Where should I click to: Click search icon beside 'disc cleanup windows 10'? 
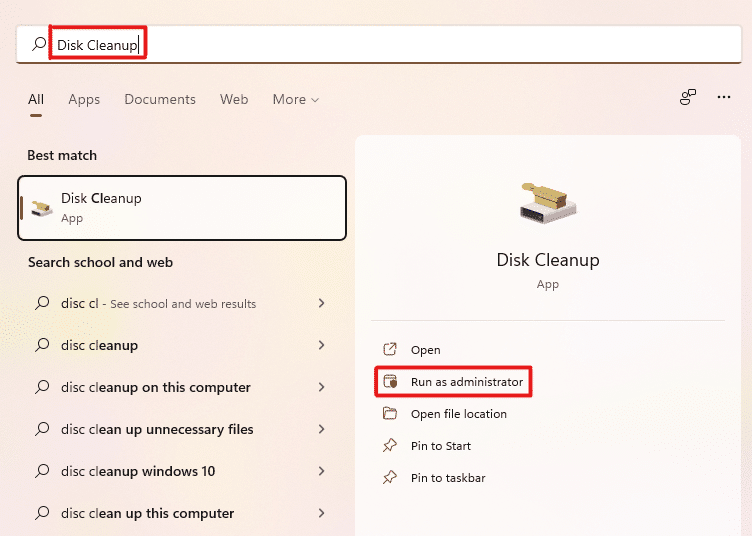42,471
